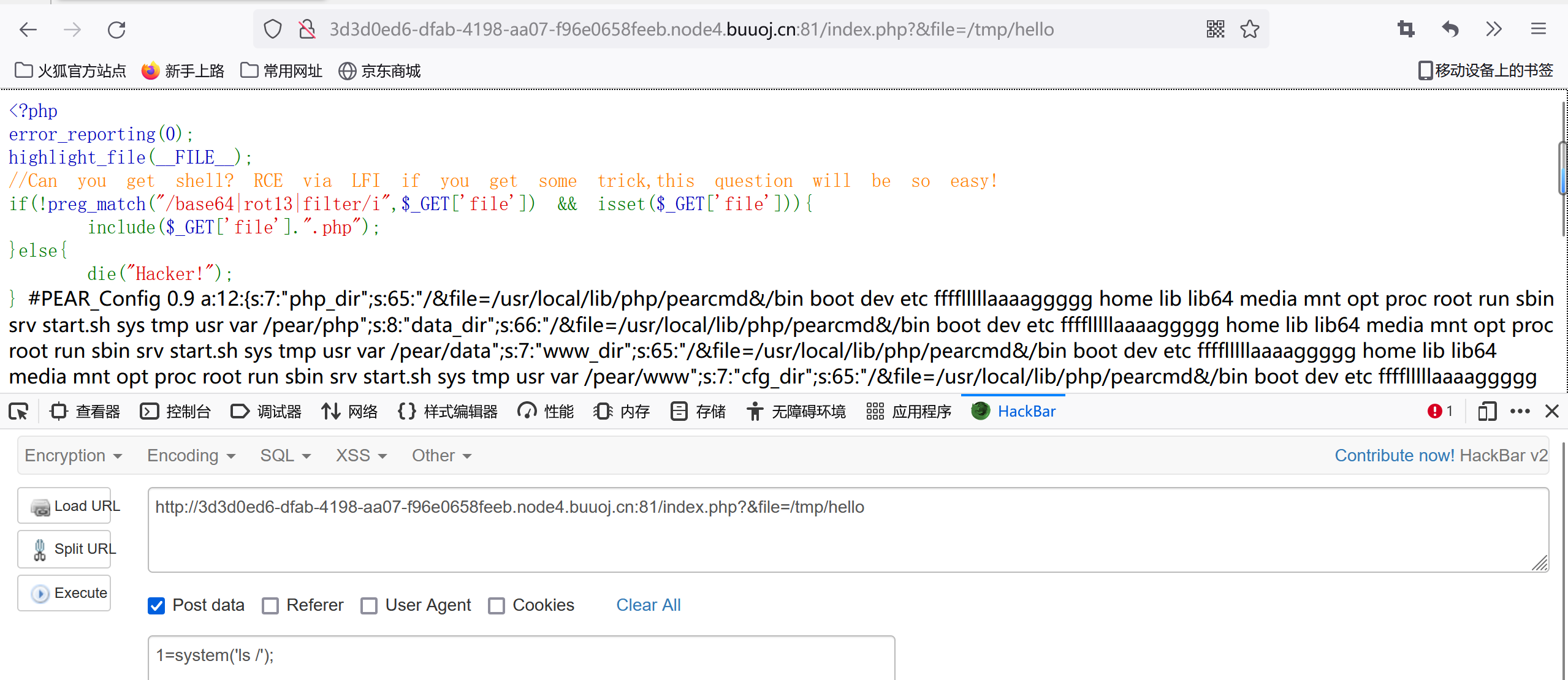This screenshot has height=680, width=1568.
Task: Switch to the 控制台 console tab
Action: (176, 412)
